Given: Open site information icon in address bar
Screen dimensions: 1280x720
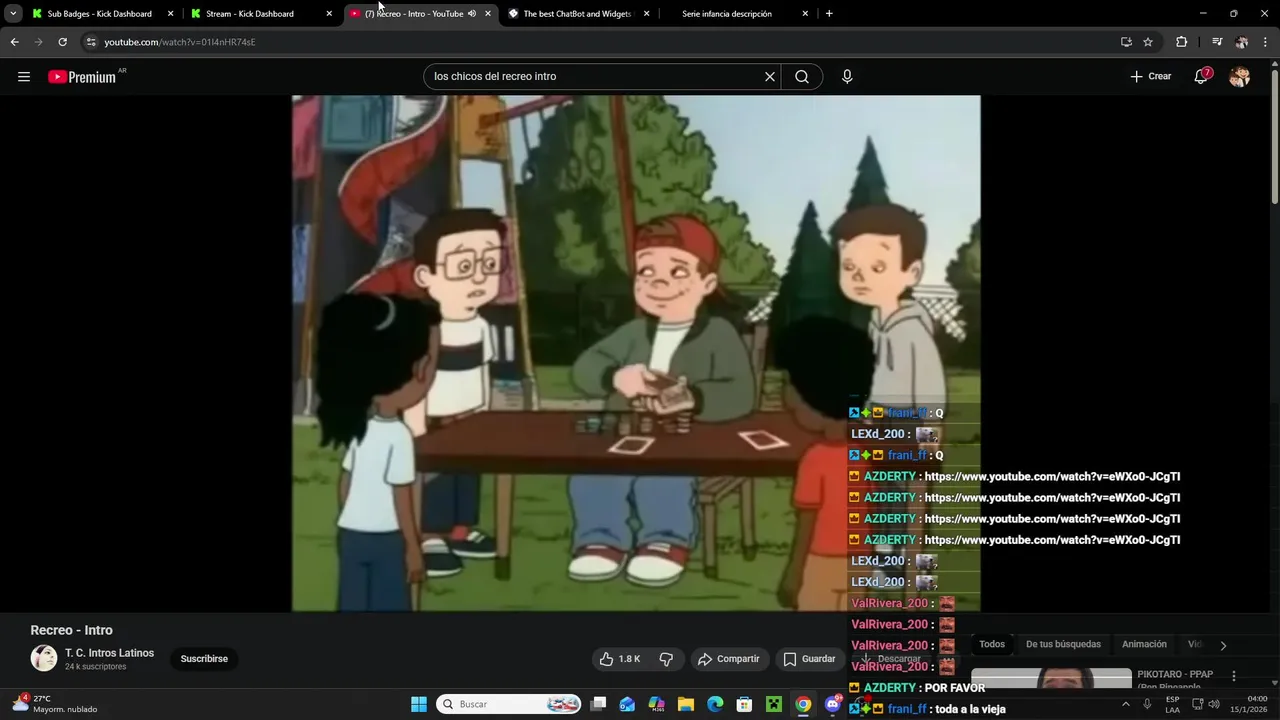Looking at the screenshot, I should [91, 42].
